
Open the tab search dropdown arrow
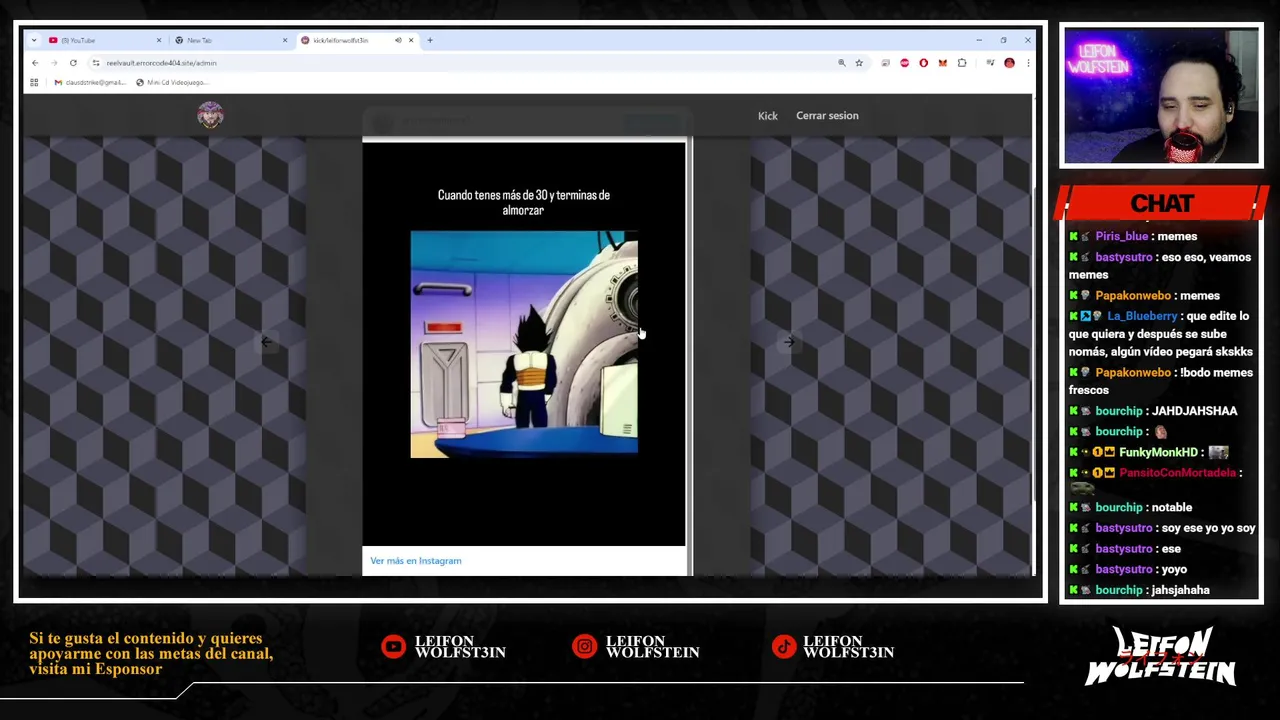pos(34,40)
